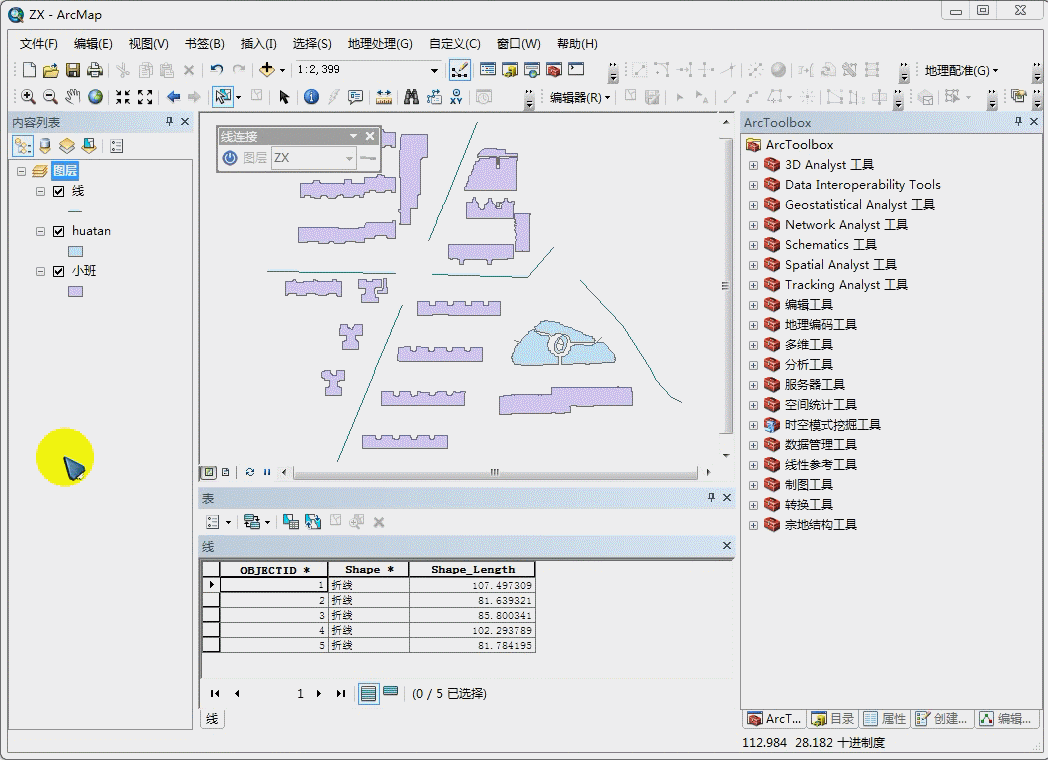Click the Full Extent globe icon
Image resolution: width=1048 pixels, height=760 pixels.
pos(94,97)
